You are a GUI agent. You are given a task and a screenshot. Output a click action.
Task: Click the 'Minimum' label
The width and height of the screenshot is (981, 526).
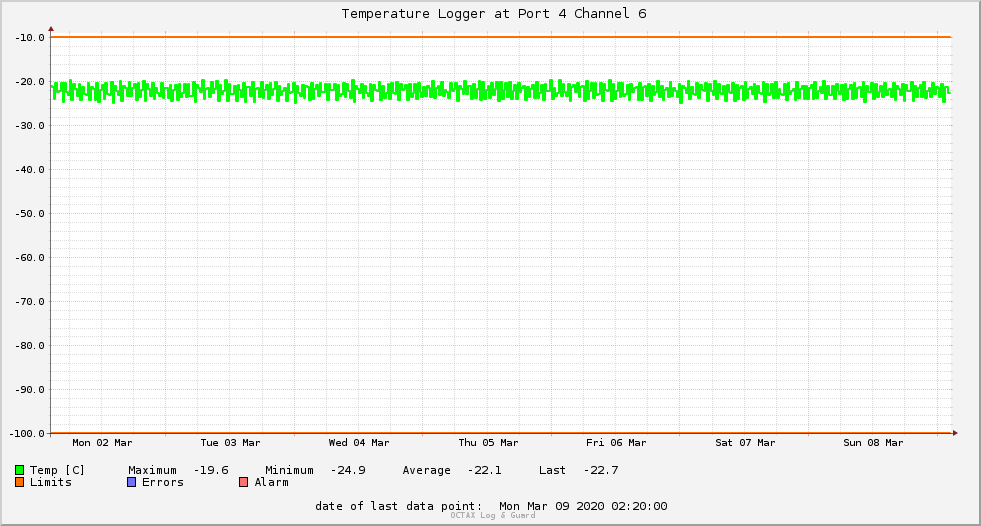(289, 470)
